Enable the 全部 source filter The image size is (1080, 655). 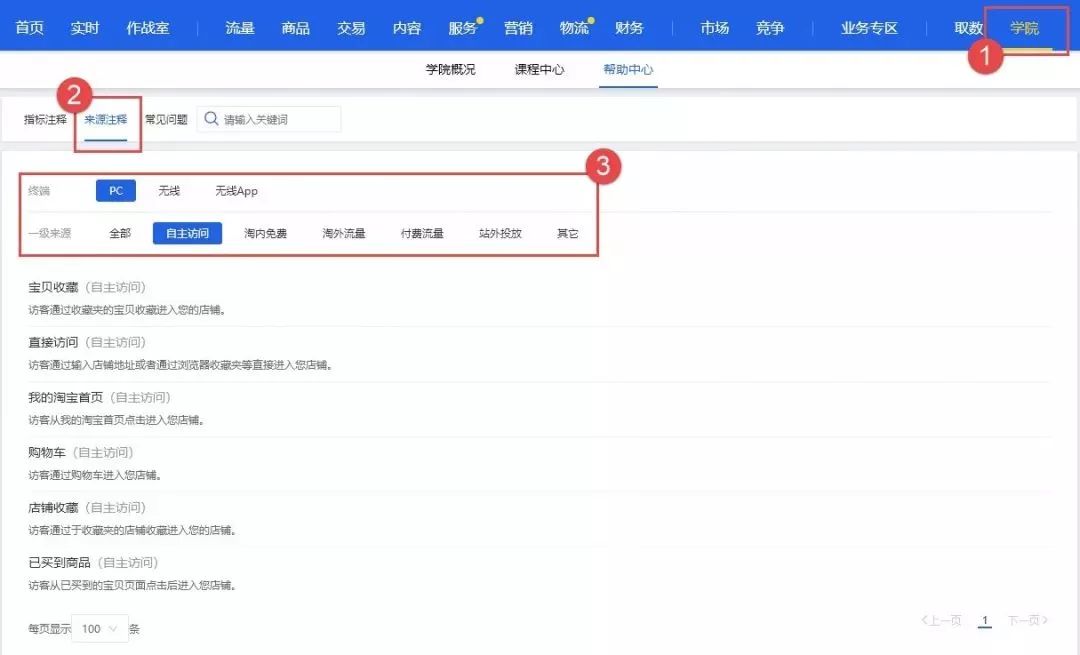coord(119,232)
